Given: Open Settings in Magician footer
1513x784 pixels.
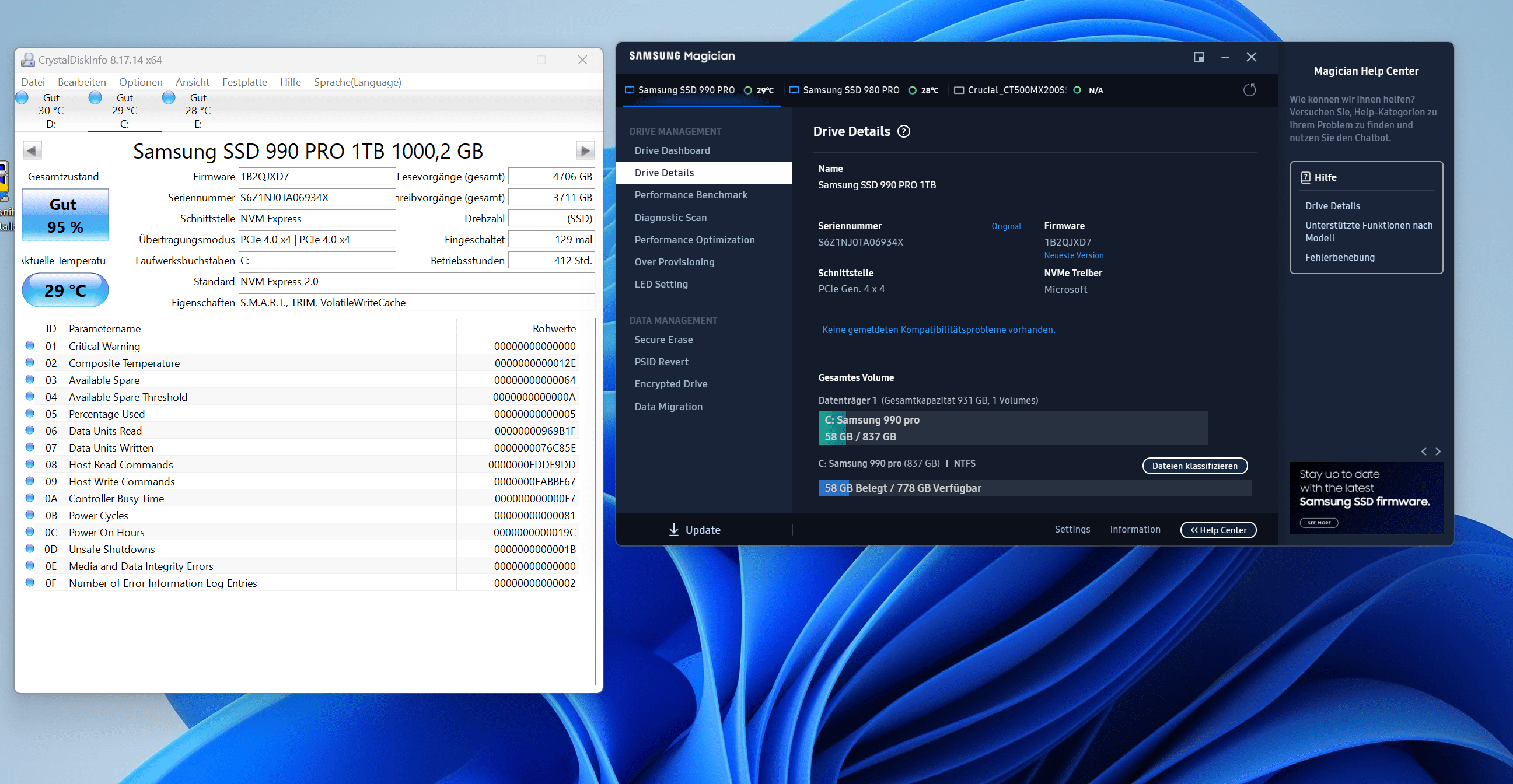Looking at the screenshot, I should point(1072,529).
